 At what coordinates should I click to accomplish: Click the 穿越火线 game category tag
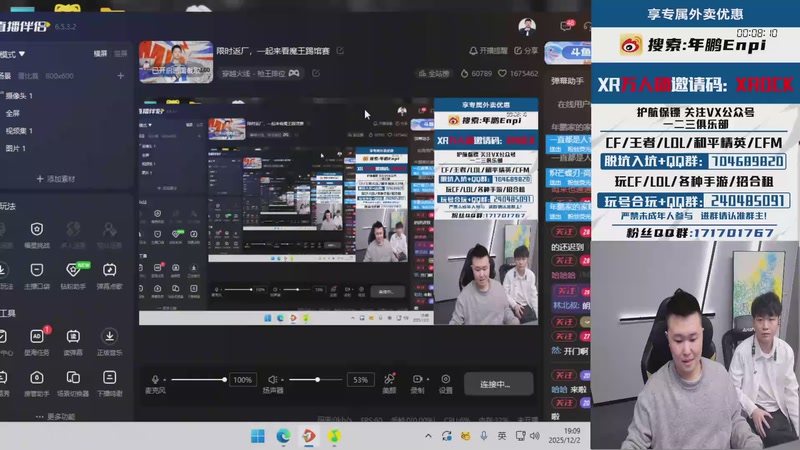pyautogui.click(x=260, y=73)
